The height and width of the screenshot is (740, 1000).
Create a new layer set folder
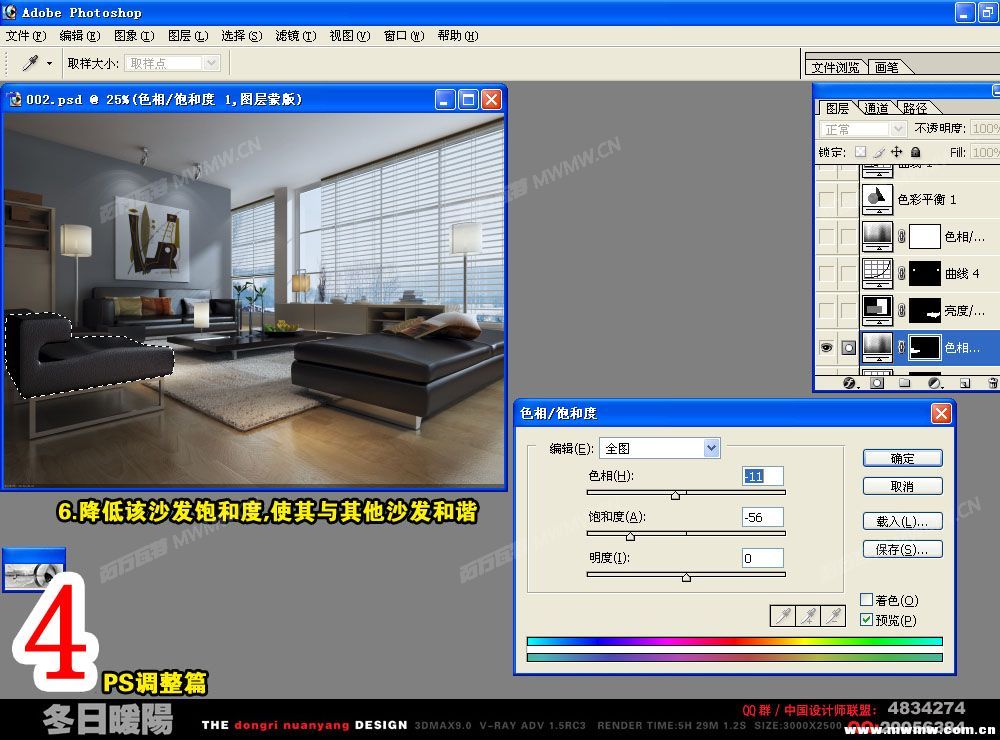(904, 383)
